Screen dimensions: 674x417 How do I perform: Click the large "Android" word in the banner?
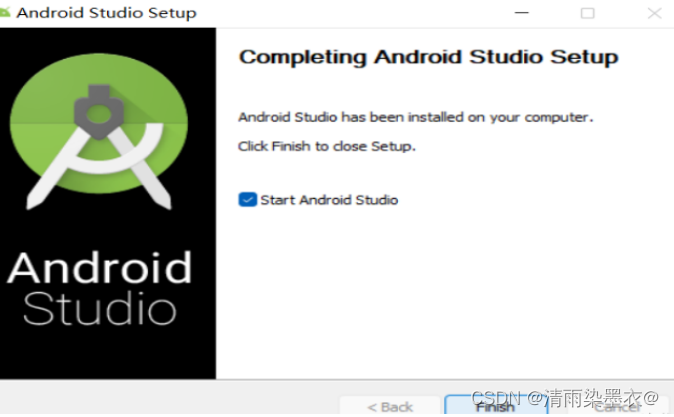click(99, 268)
